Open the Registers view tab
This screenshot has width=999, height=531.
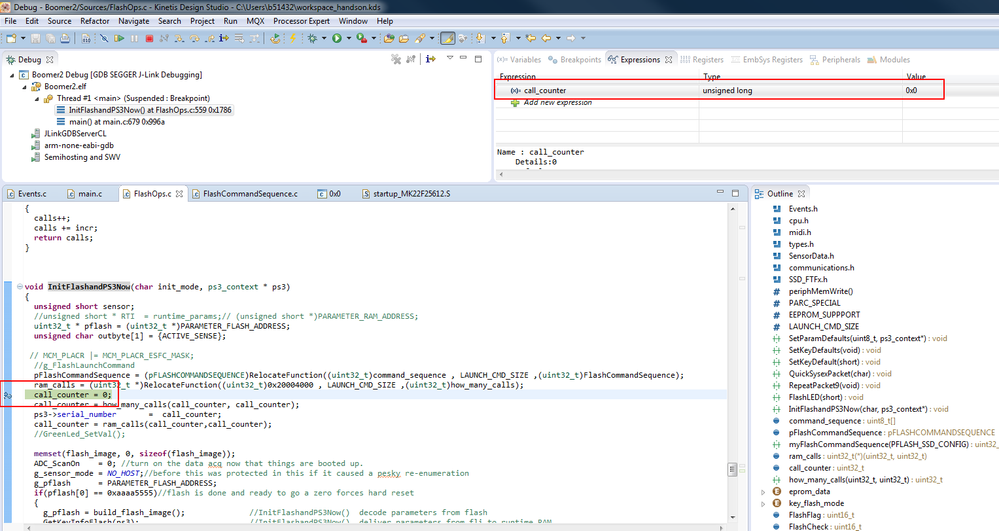click(x=702, y=60)
